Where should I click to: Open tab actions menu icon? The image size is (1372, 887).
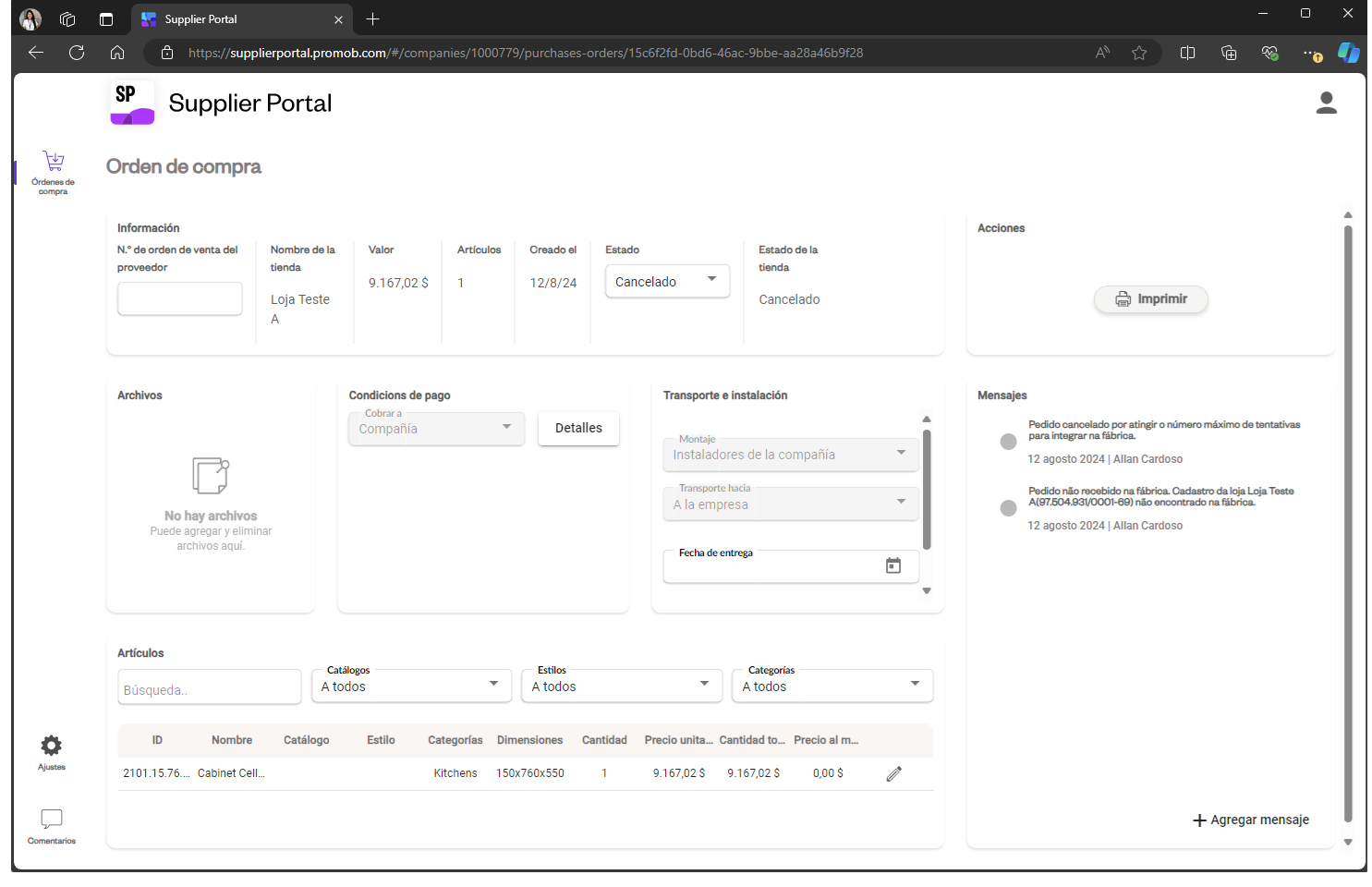pos(106,18)
